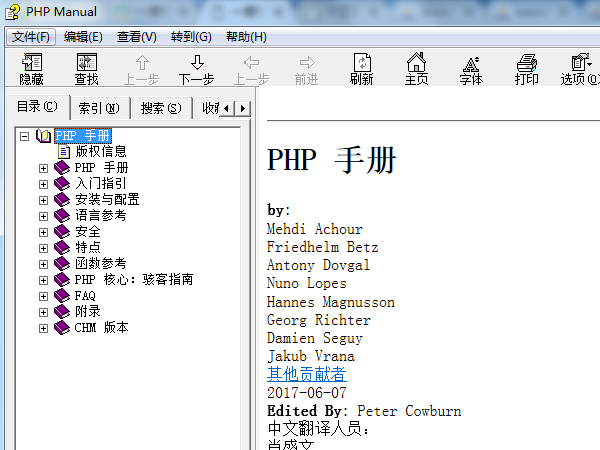Click the tab strip right scroll arrow
The height and width of the screenshot is (450, 600).
[243, 109]
